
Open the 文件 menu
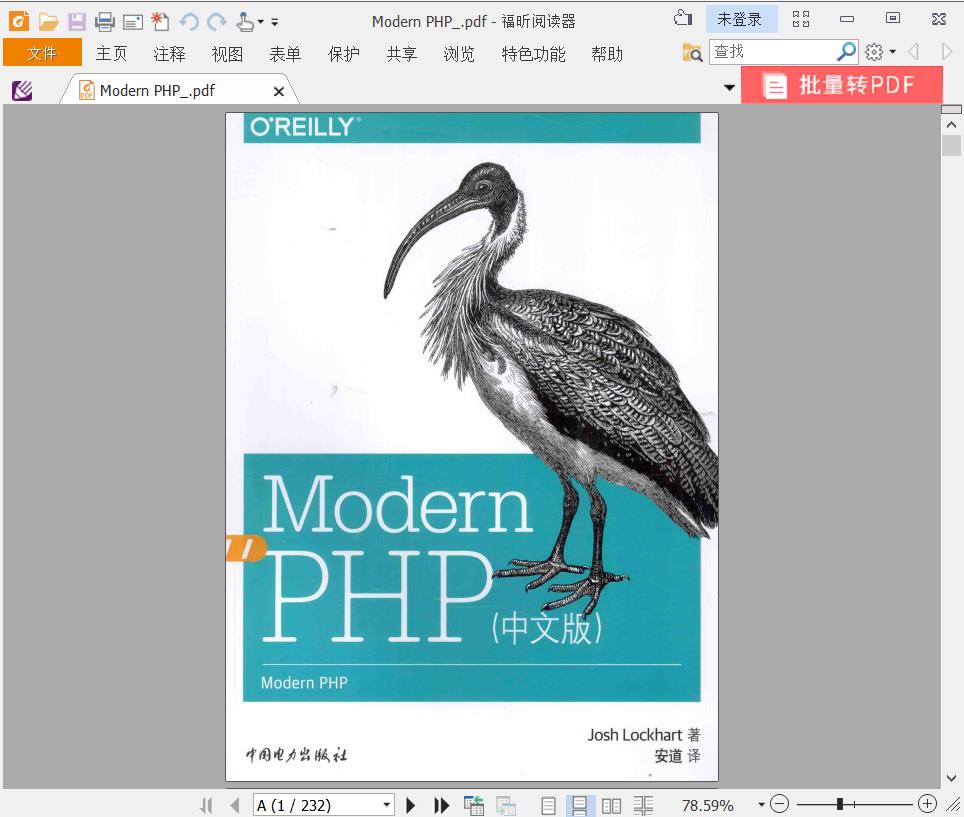(42, 53)
